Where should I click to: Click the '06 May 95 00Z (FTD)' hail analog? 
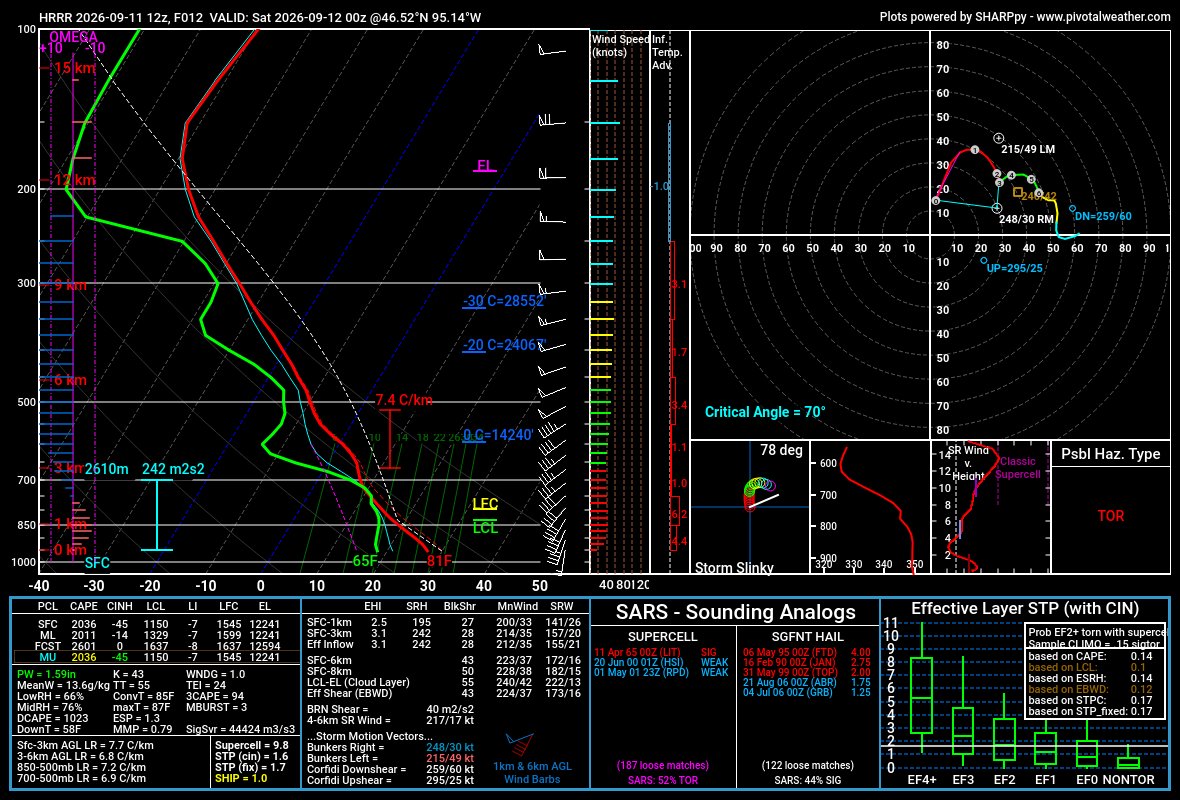click(x=789, y=652)
